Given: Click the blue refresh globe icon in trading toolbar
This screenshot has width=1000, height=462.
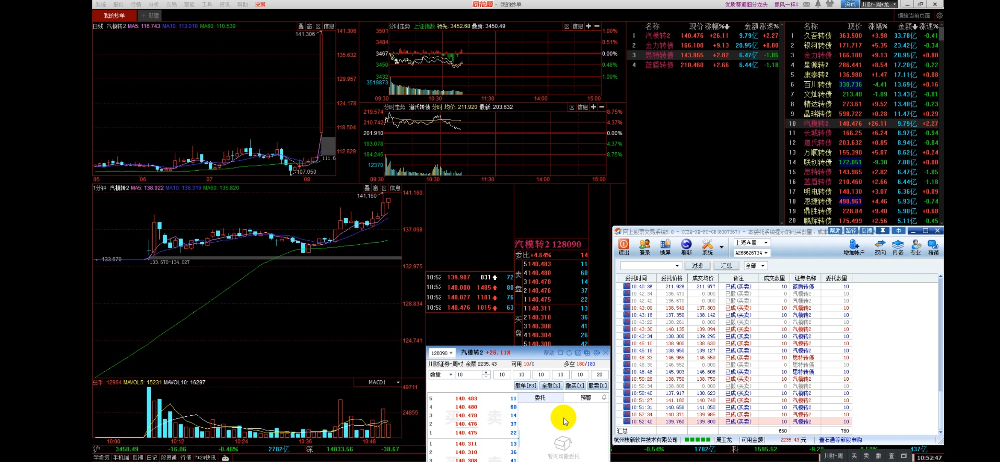Looking at the screenshot, I should pyautogui.click(x=686, y=244).
